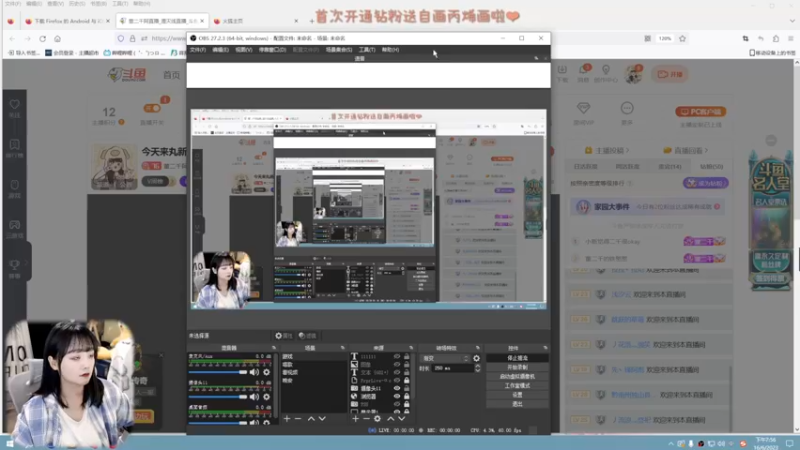The height and width of the screenshot is (450, 800).
Task: Select the 摄像头11 source row
Action: (x=381, y=388)
